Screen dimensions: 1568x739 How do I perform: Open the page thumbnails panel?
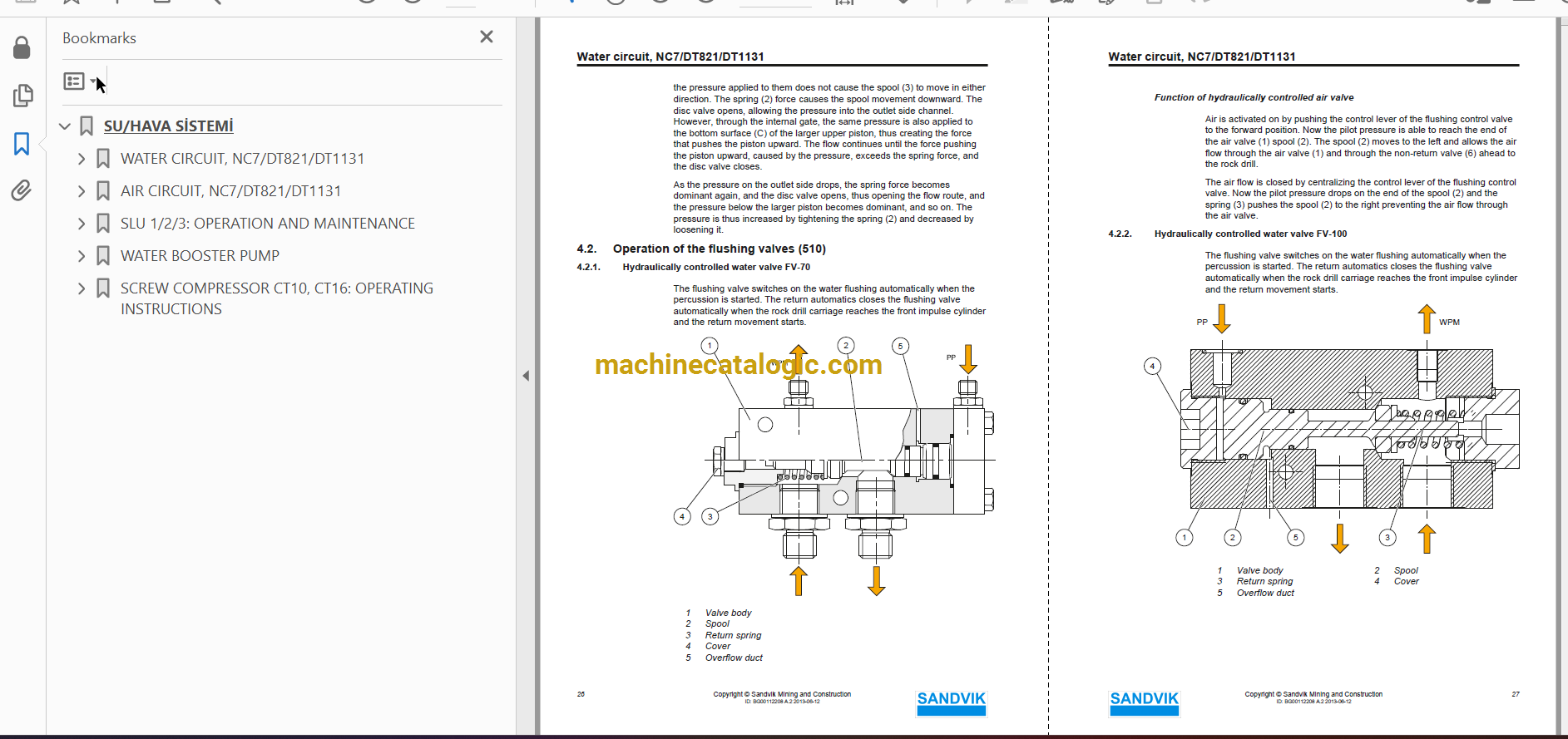pos(22,96)
